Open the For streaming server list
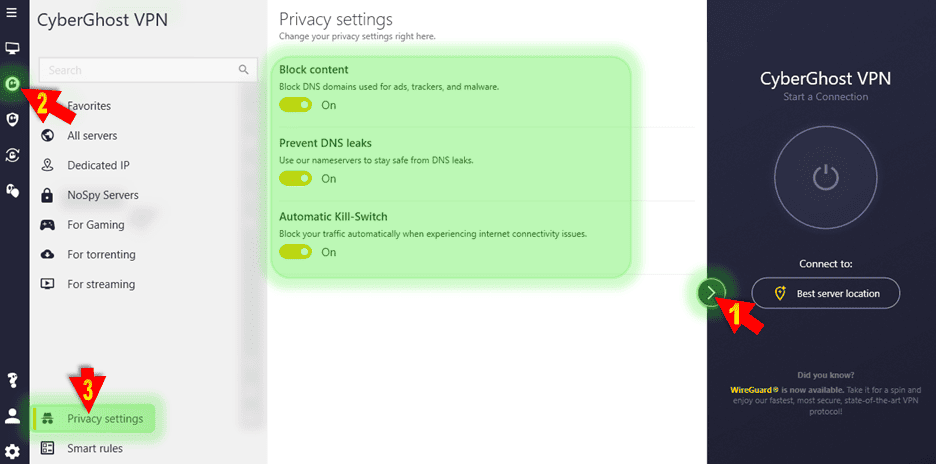 coord(100,284)
